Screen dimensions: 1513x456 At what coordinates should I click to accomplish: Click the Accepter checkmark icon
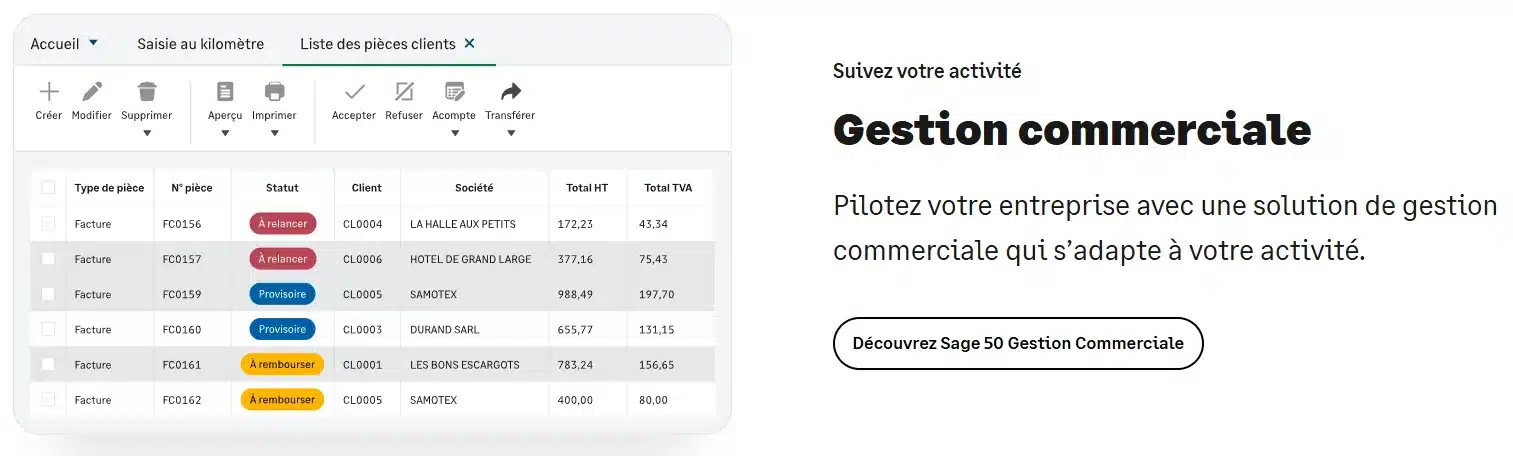(x=354, y=92)
